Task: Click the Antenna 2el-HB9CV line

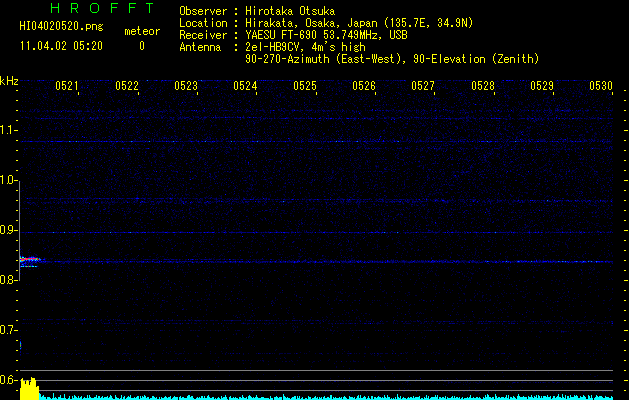Action: pos(272,47)
